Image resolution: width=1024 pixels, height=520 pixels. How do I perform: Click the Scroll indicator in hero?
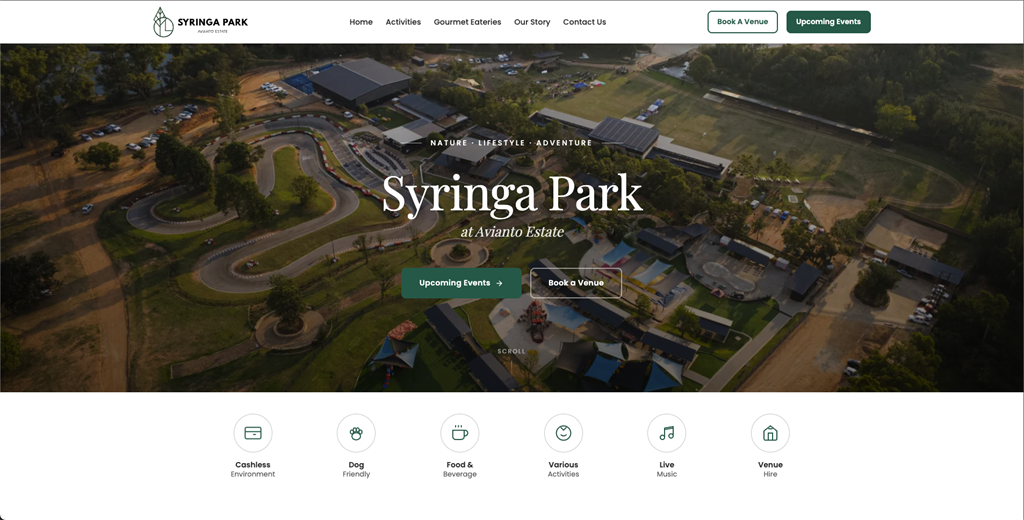(x=511, y=351)
